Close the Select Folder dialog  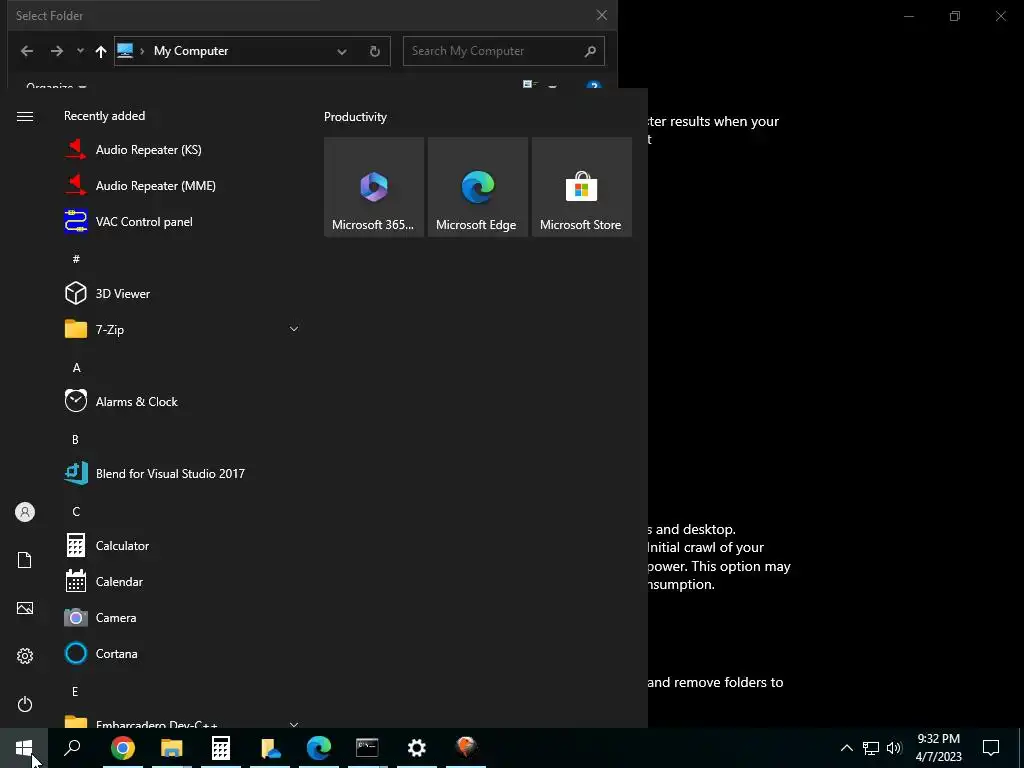coord(601,15)
